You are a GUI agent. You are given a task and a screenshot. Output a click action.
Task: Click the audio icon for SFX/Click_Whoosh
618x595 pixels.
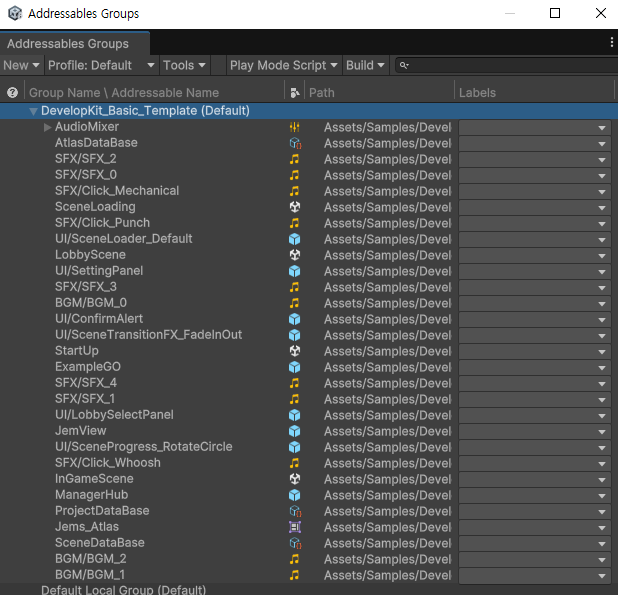pos(294,463)
